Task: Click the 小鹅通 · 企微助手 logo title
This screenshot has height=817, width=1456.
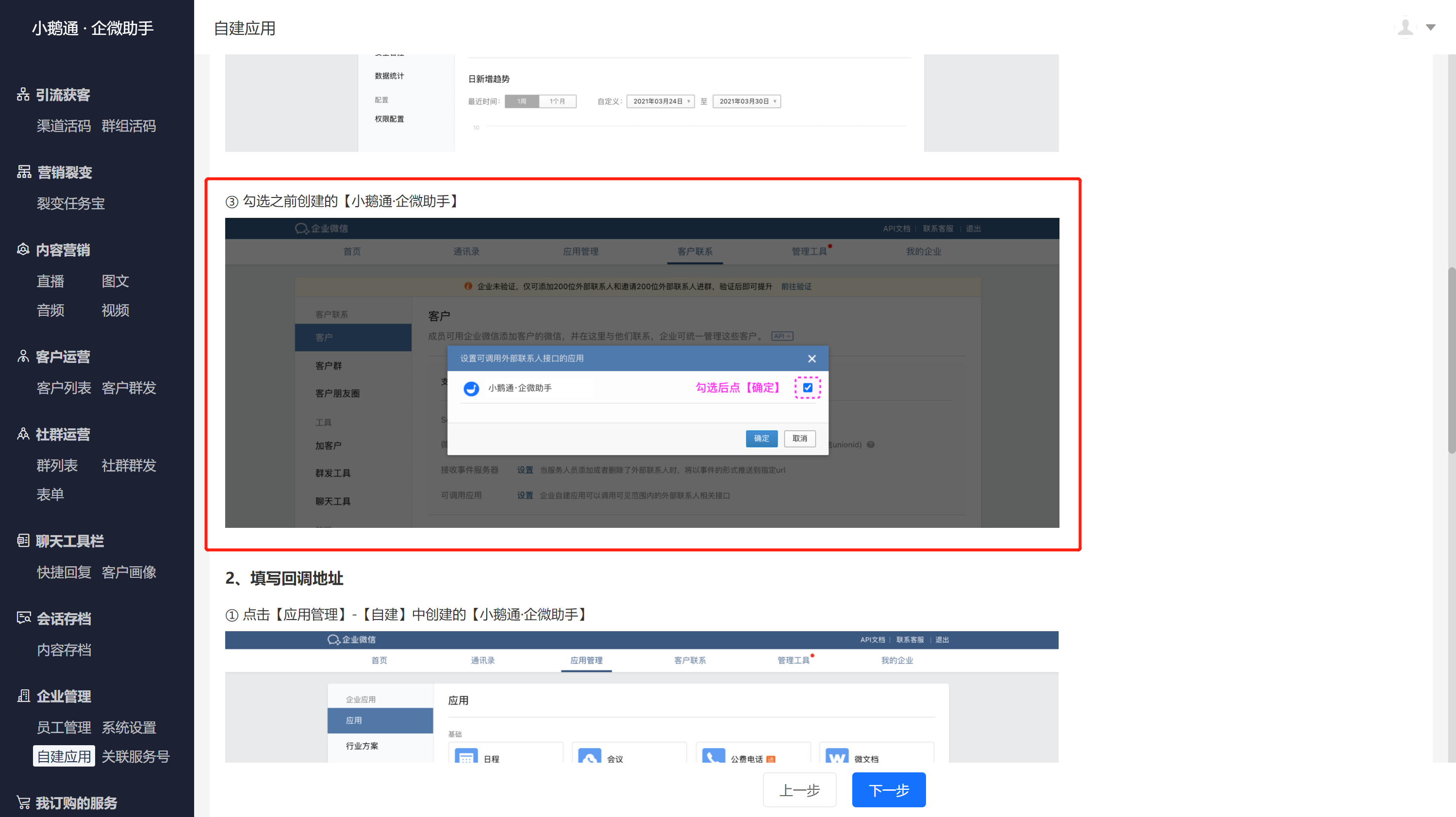Action: pyautogui.click(x=93, y=28)
